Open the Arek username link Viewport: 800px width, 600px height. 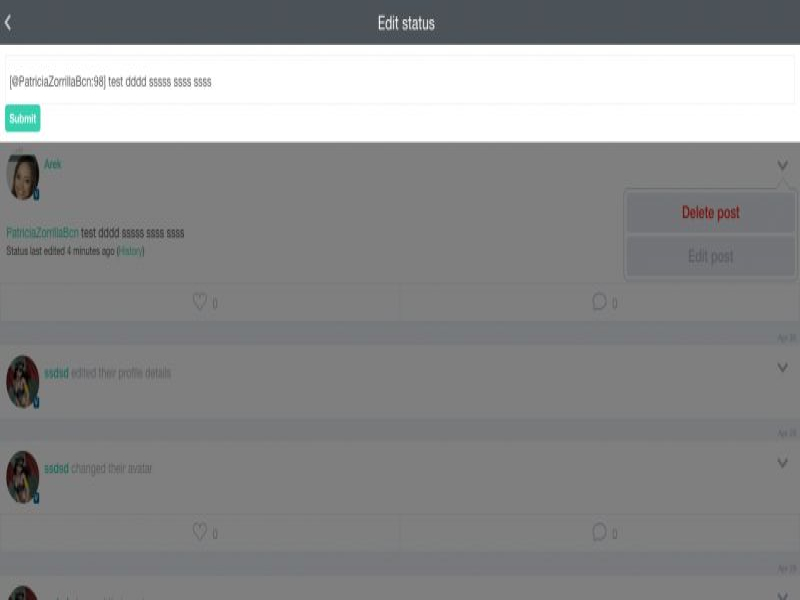point(53,164)
